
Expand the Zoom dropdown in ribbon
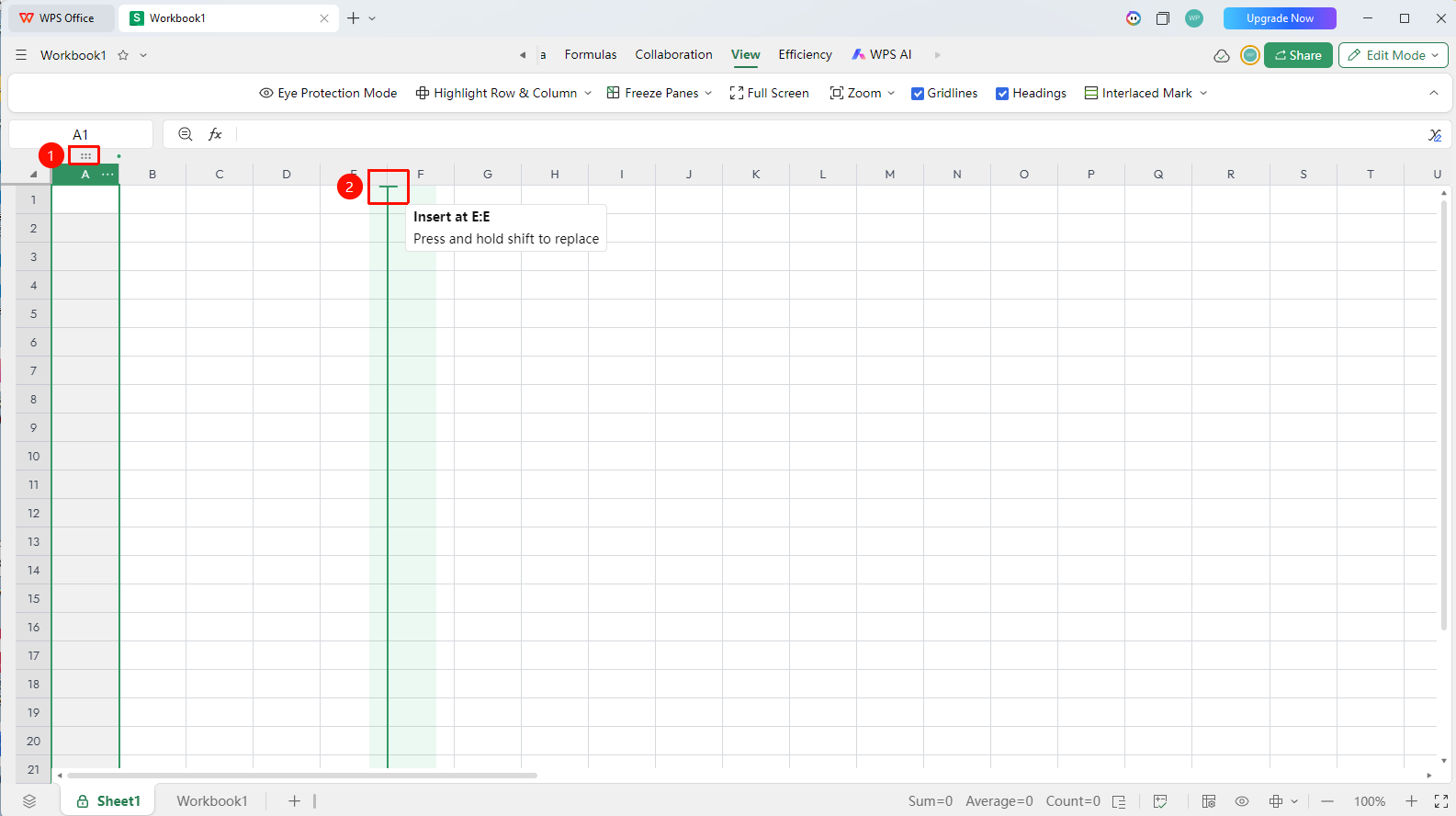(891, 93)
